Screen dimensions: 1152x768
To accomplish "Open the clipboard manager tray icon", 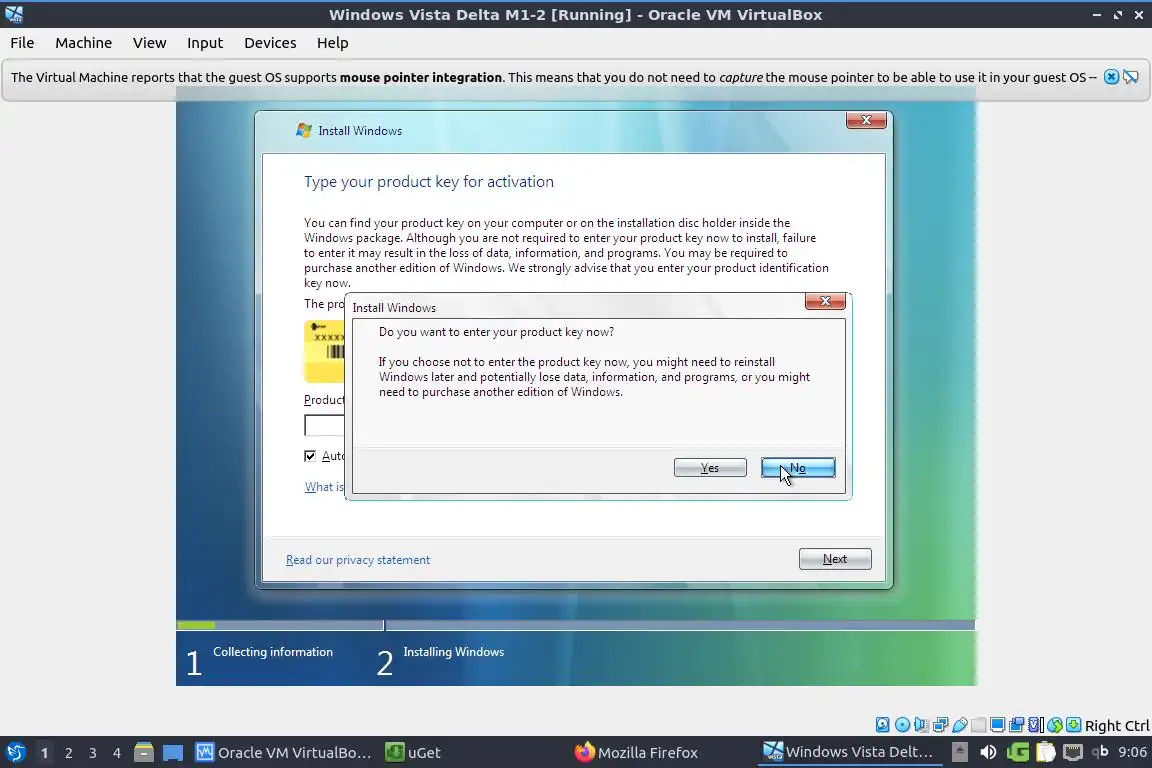I will pos(1045,752).
